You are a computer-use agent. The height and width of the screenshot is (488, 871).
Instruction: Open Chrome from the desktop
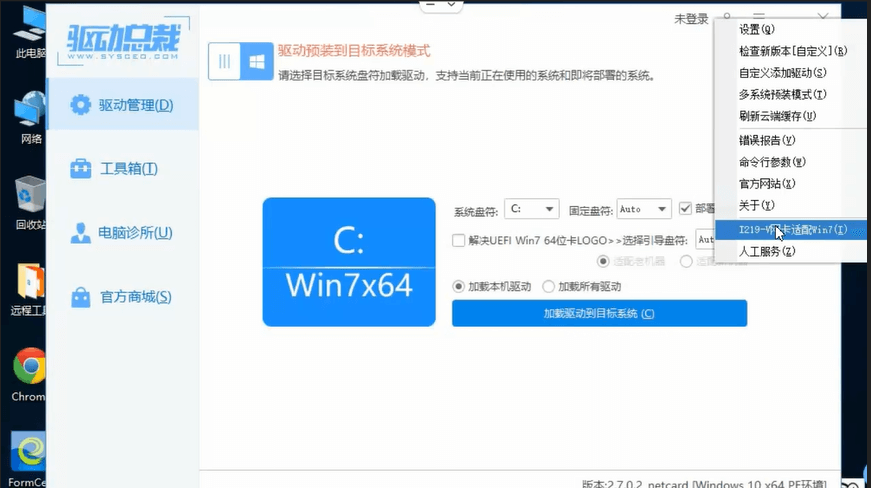pyautogui.click(x=29, y=374)
